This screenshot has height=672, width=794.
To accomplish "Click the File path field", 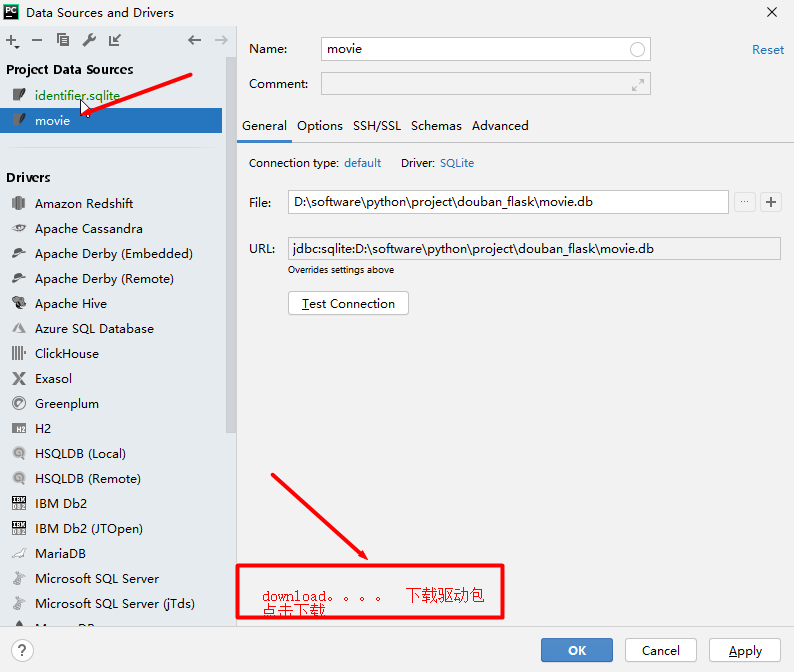I will tap(508, 202).
